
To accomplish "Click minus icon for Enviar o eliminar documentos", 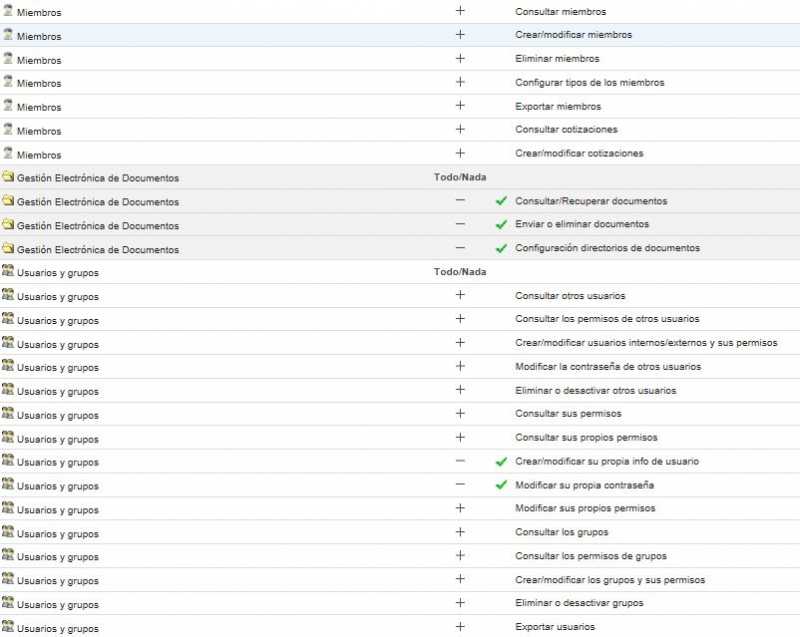I will [x=460, y=224].
